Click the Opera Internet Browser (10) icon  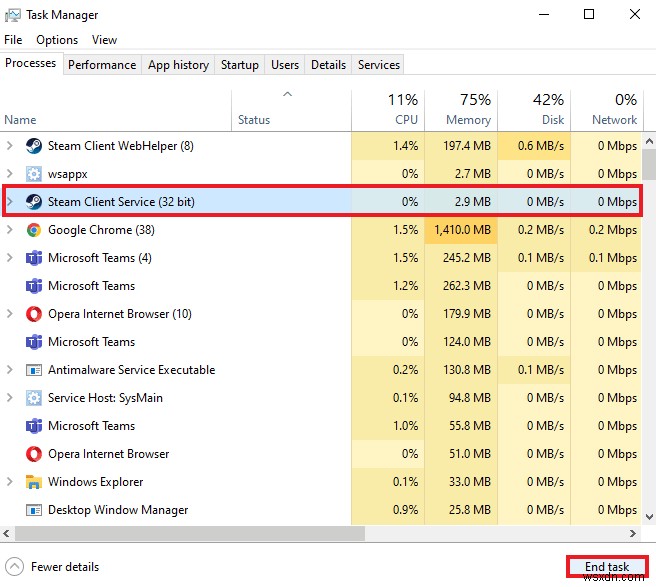coord(33,314)
